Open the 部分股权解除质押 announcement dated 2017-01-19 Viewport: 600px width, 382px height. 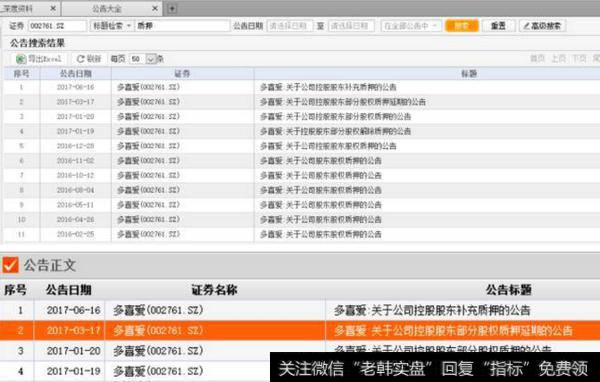pos(335,131)
